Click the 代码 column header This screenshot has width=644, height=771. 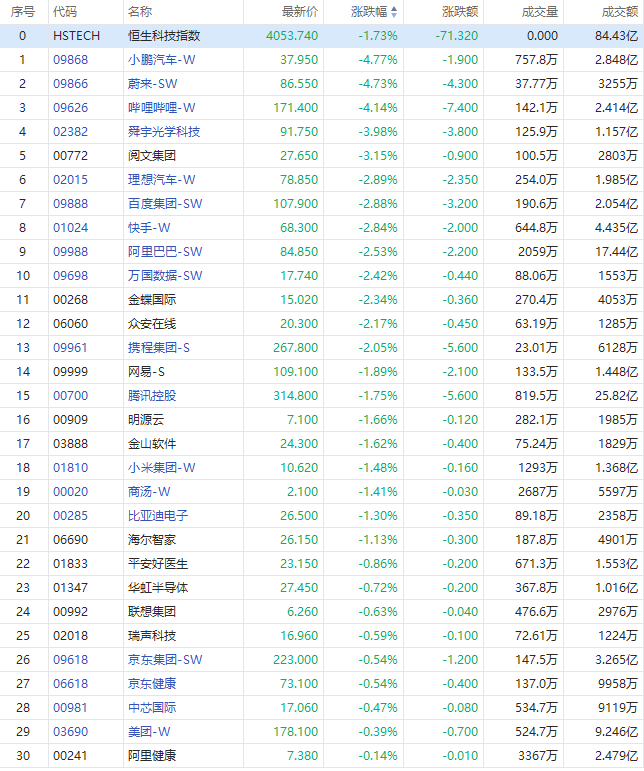(x=65, y=12)
